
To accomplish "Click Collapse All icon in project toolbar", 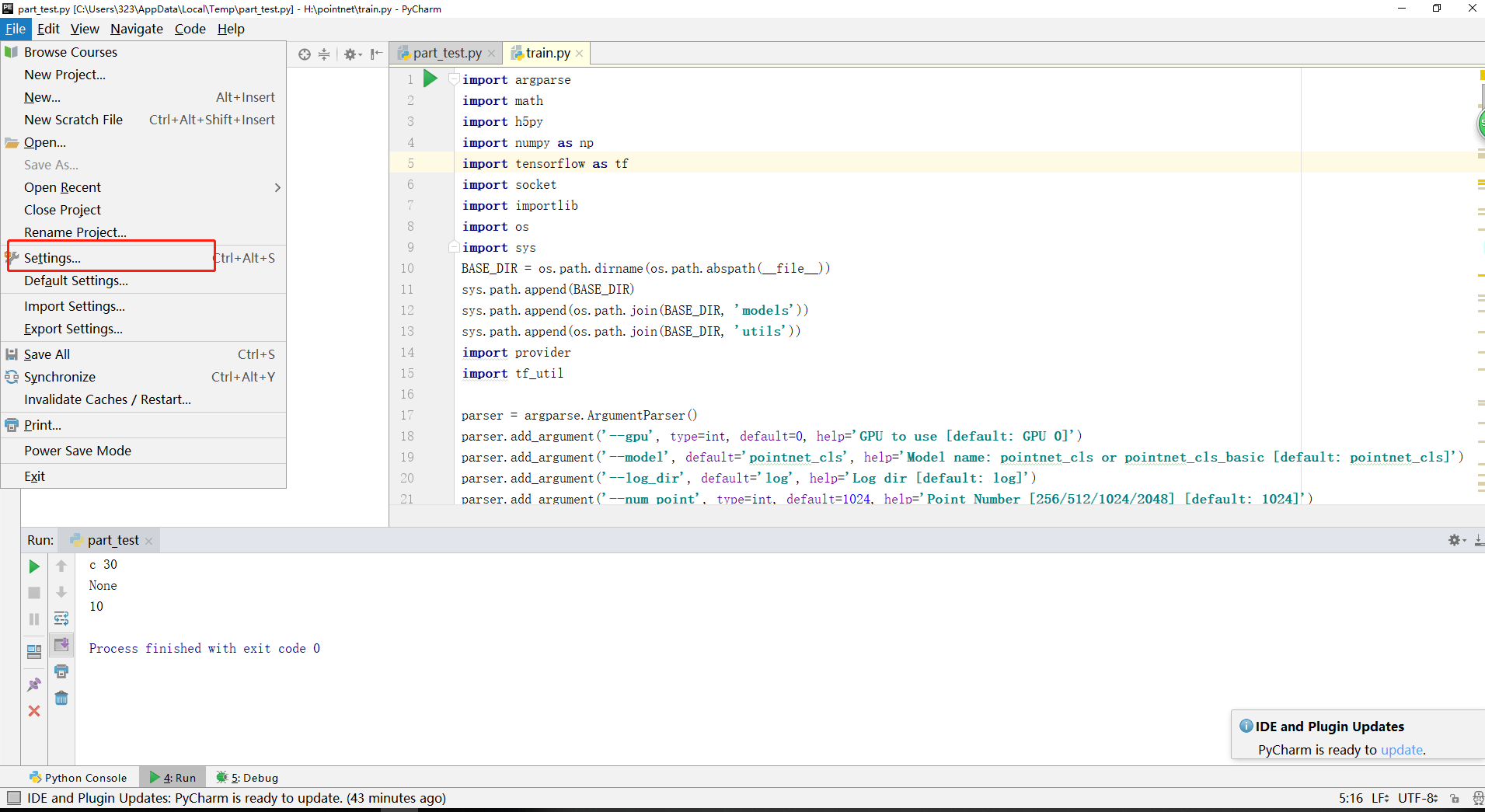I will pos(324,54).
